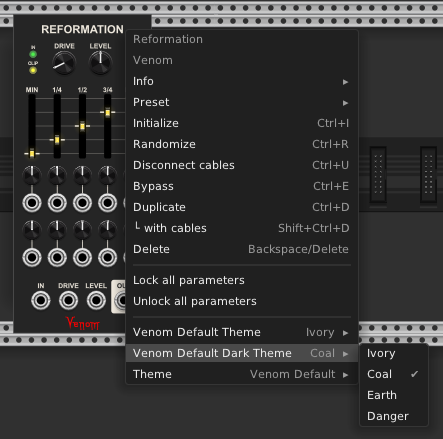Click the LEVEL knob at top
The width and height of the screenshot is (443, 439).
(x=100, y=63)
